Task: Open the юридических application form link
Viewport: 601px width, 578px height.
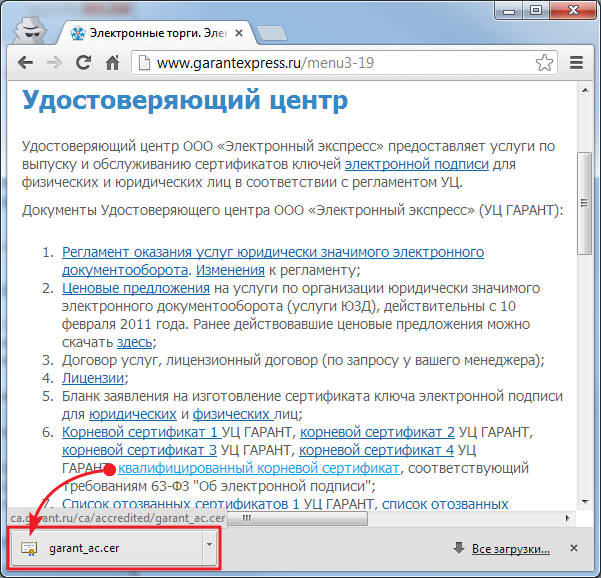Action: (133, 414)
